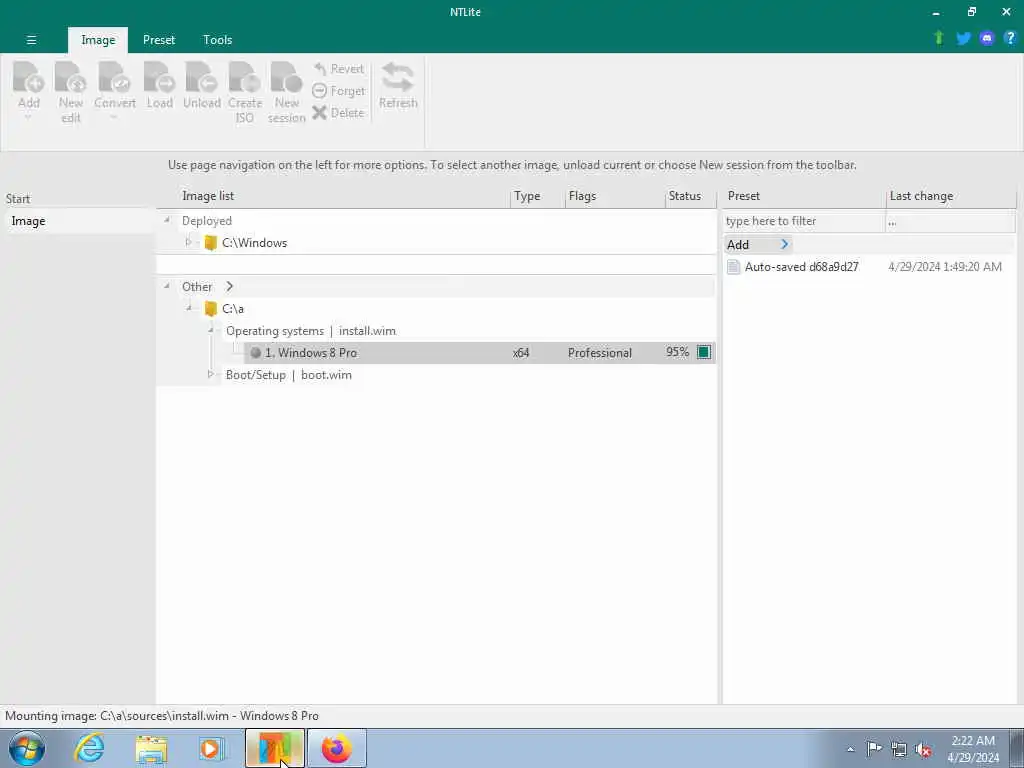The height and width of the screenshot is (768, 1024).
Task: Click the Last change filter '...' field
Action: (951, 221)
